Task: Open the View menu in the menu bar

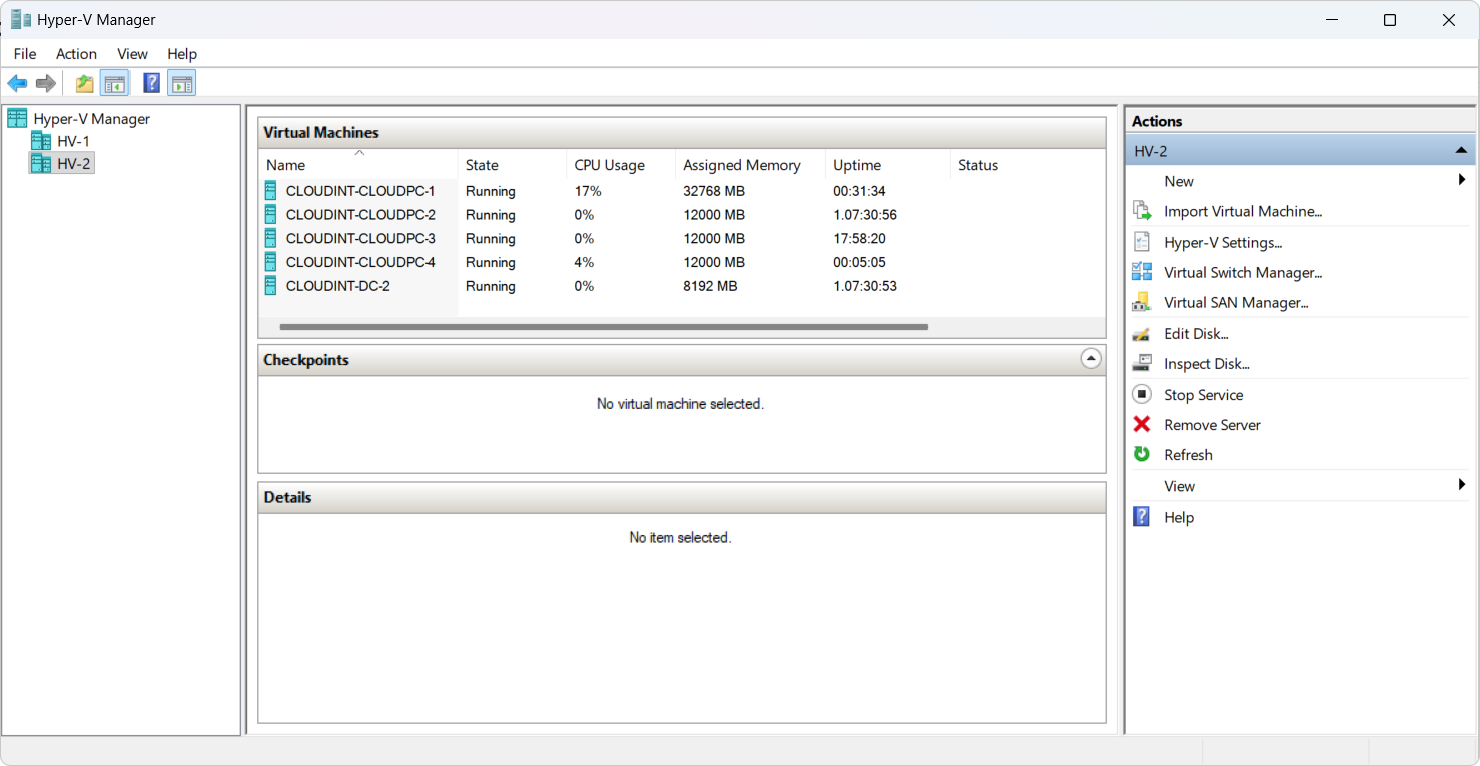Action: (x=132, y=54)
